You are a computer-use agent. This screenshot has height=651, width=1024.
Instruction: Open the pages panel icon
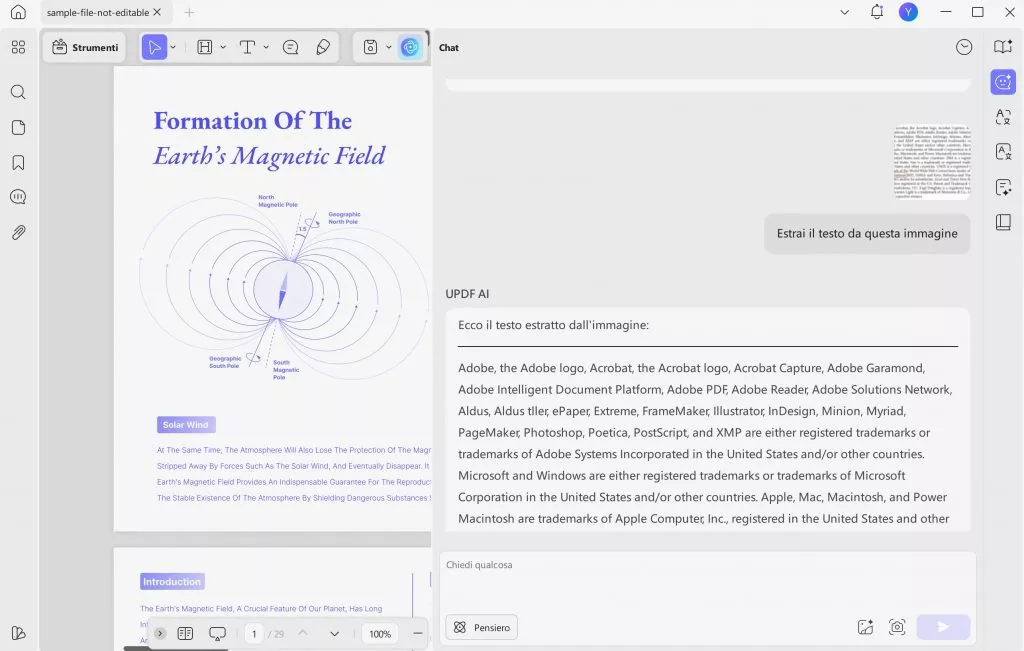coord(18,127)
